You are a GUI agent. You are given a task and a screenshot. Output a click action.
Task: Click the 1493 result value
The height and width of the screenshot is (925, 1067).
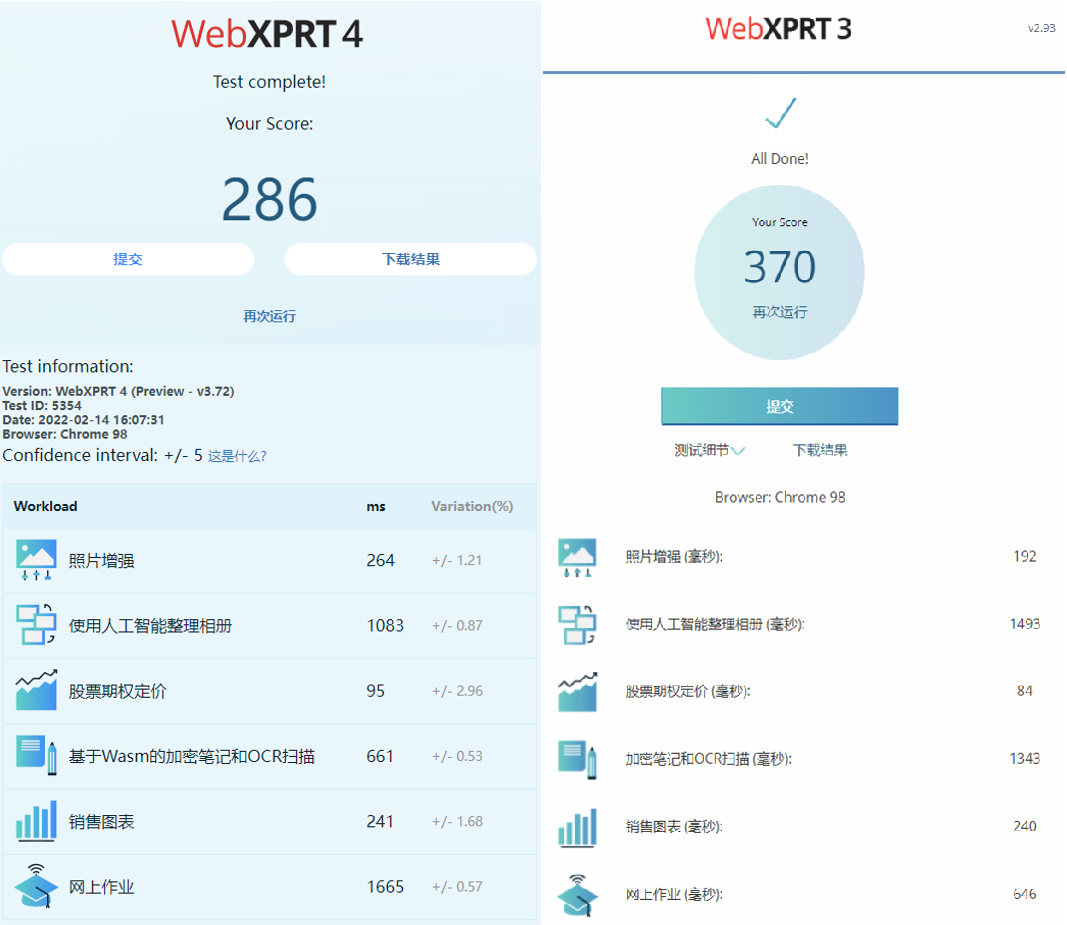[x=1025, y=623]
